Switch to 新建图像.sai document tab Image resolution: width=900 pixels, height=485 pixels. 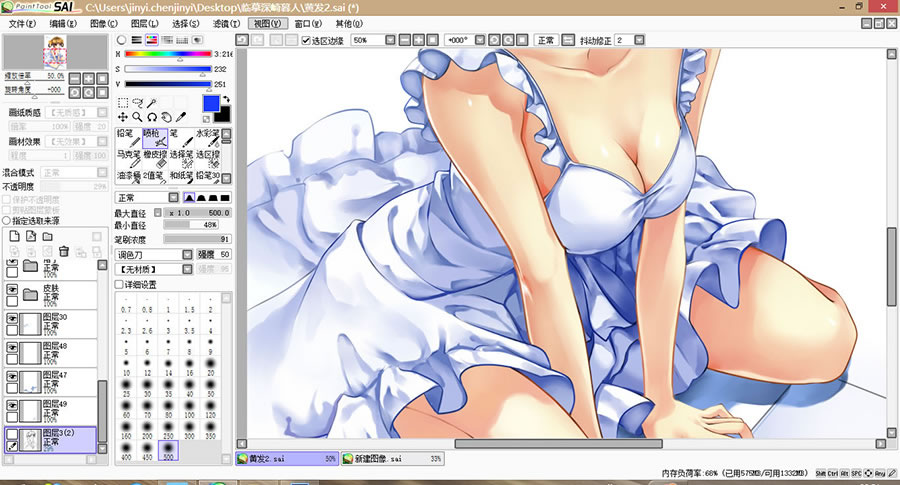point(393,459)
